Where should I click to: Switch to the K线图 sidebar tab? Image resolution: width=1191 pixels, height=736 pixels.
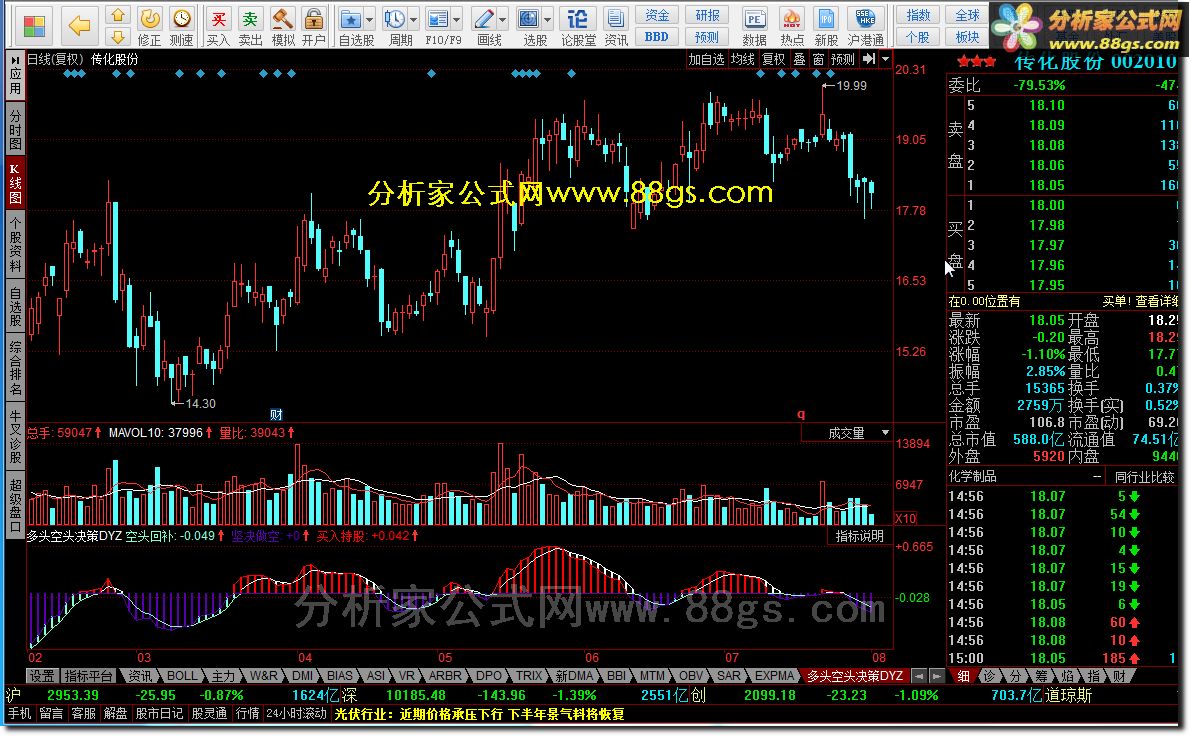(15, 183)
